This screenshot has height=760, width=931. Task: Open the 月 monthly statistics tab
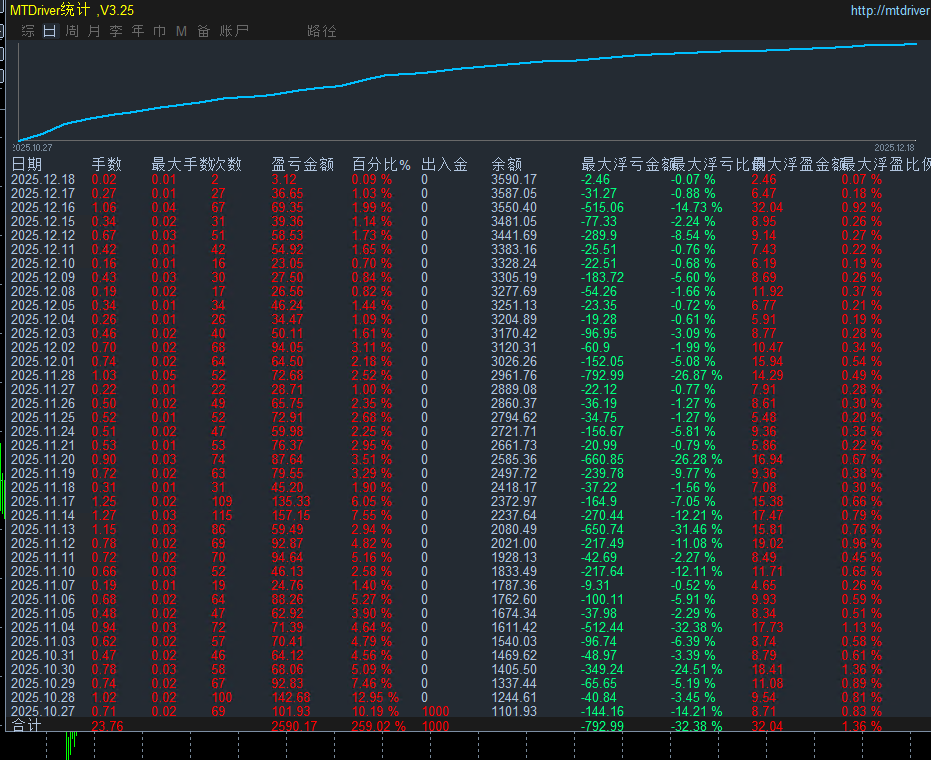(94, 31)
